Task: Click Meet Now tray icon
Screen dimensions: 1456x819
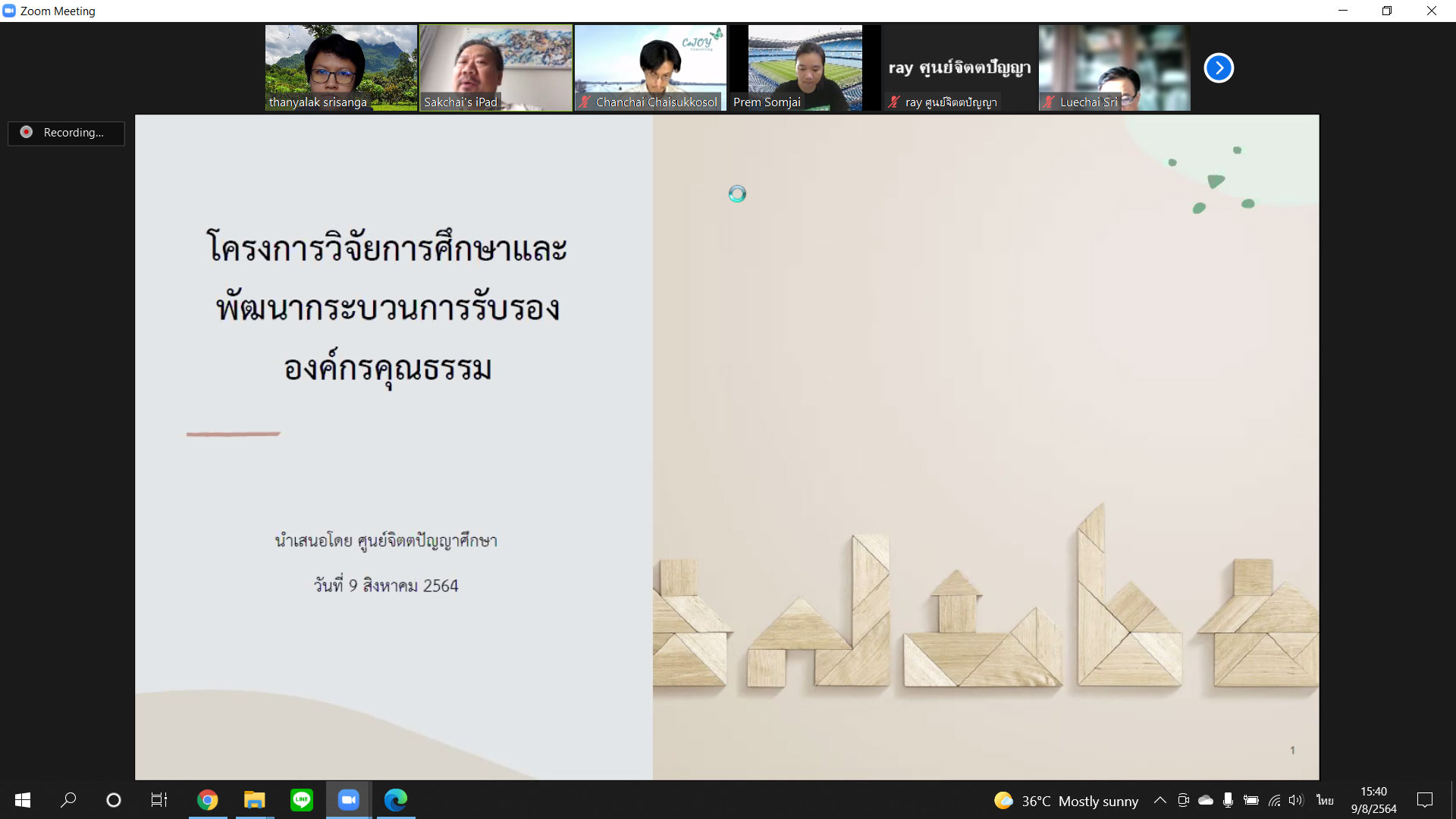Action: pyautogui.click(x=1183, y=800)
